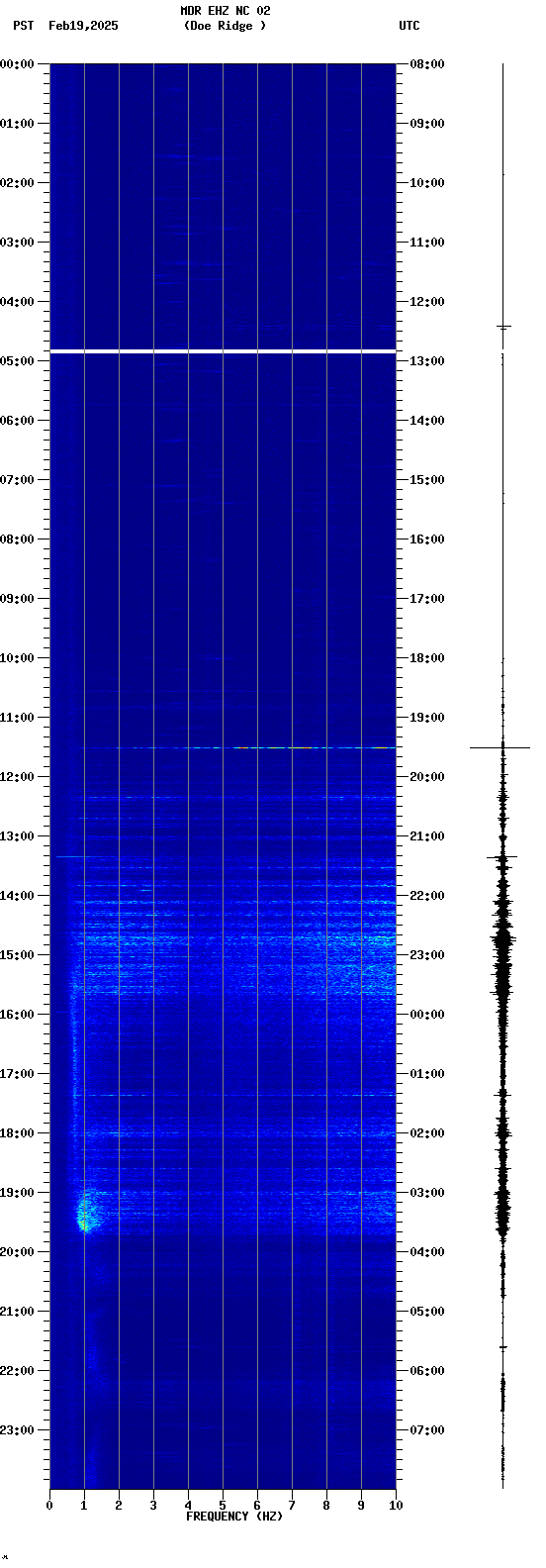The width and height of the screenshot is (546, 1568).
Task: Click the PST time label '05:00'
Action: (x=18, y=361)
